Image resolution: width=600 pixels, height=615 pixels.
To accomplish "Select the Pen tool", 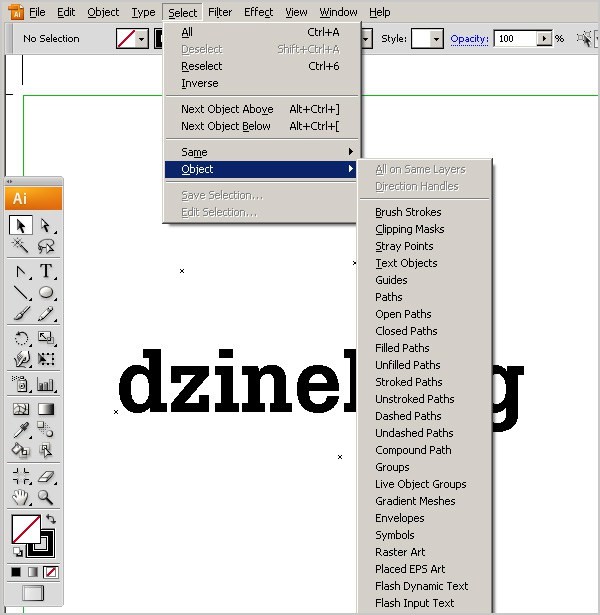I will (20, 271).
